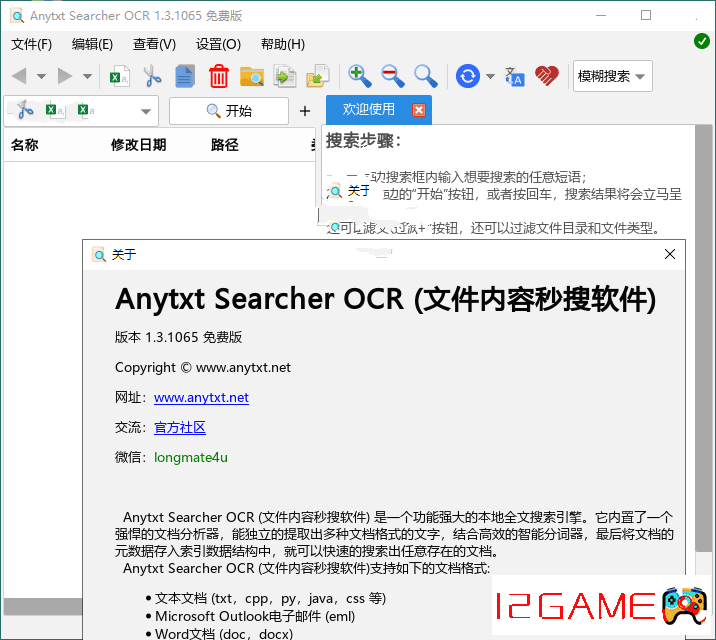Expand the search box history dropdown
Image resolution: width=716 pixels, height=640 pixels.
146,111
